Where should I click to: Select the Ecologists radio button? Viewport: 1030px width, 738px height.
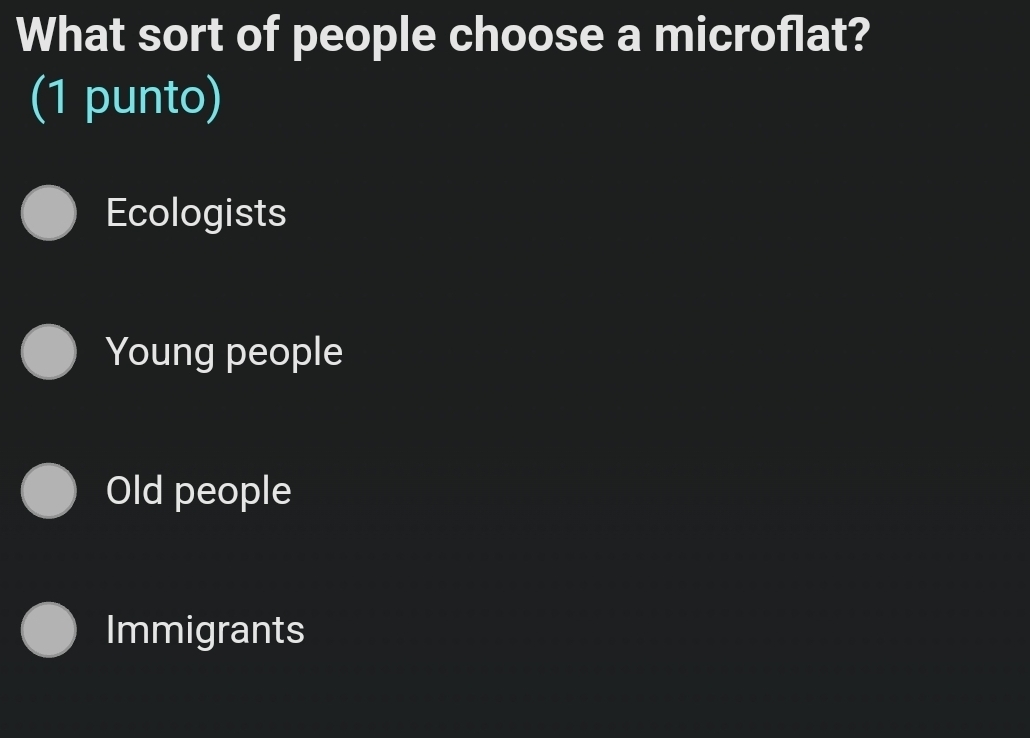coord(49,213)
